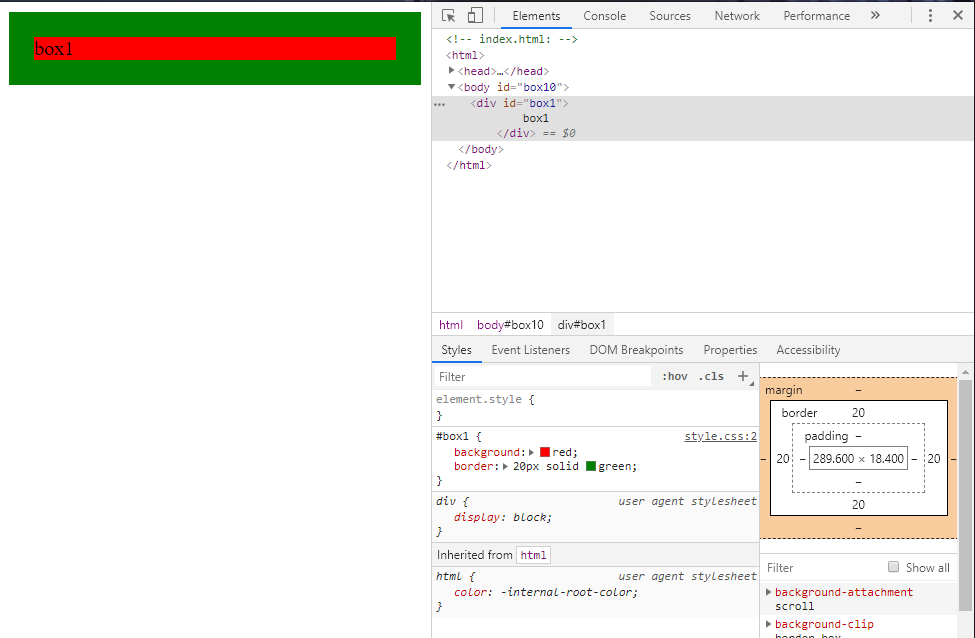Enable the Show all checkbox
This screenshot has width=975, height=638.
pyautogui.click(x=894, y=566)
